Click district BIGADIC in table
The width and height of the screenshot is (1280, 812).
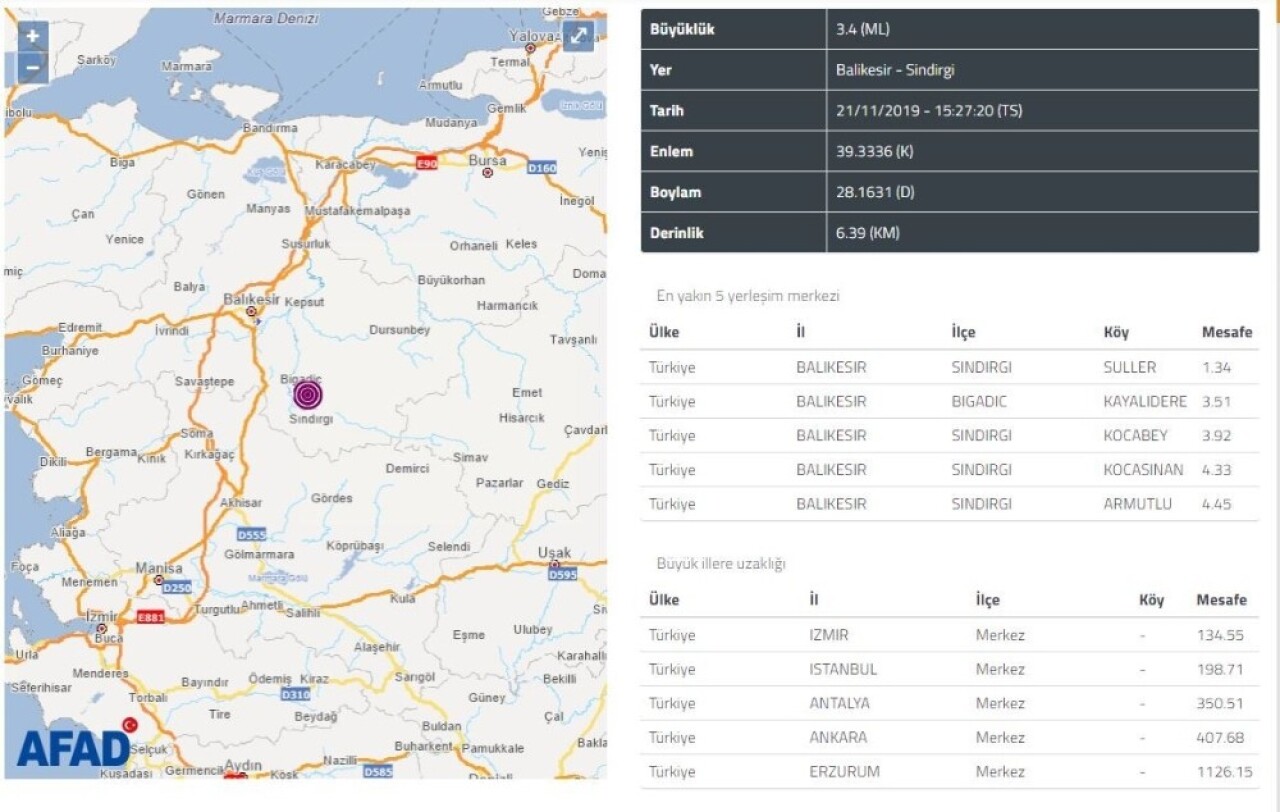(979, 401)
